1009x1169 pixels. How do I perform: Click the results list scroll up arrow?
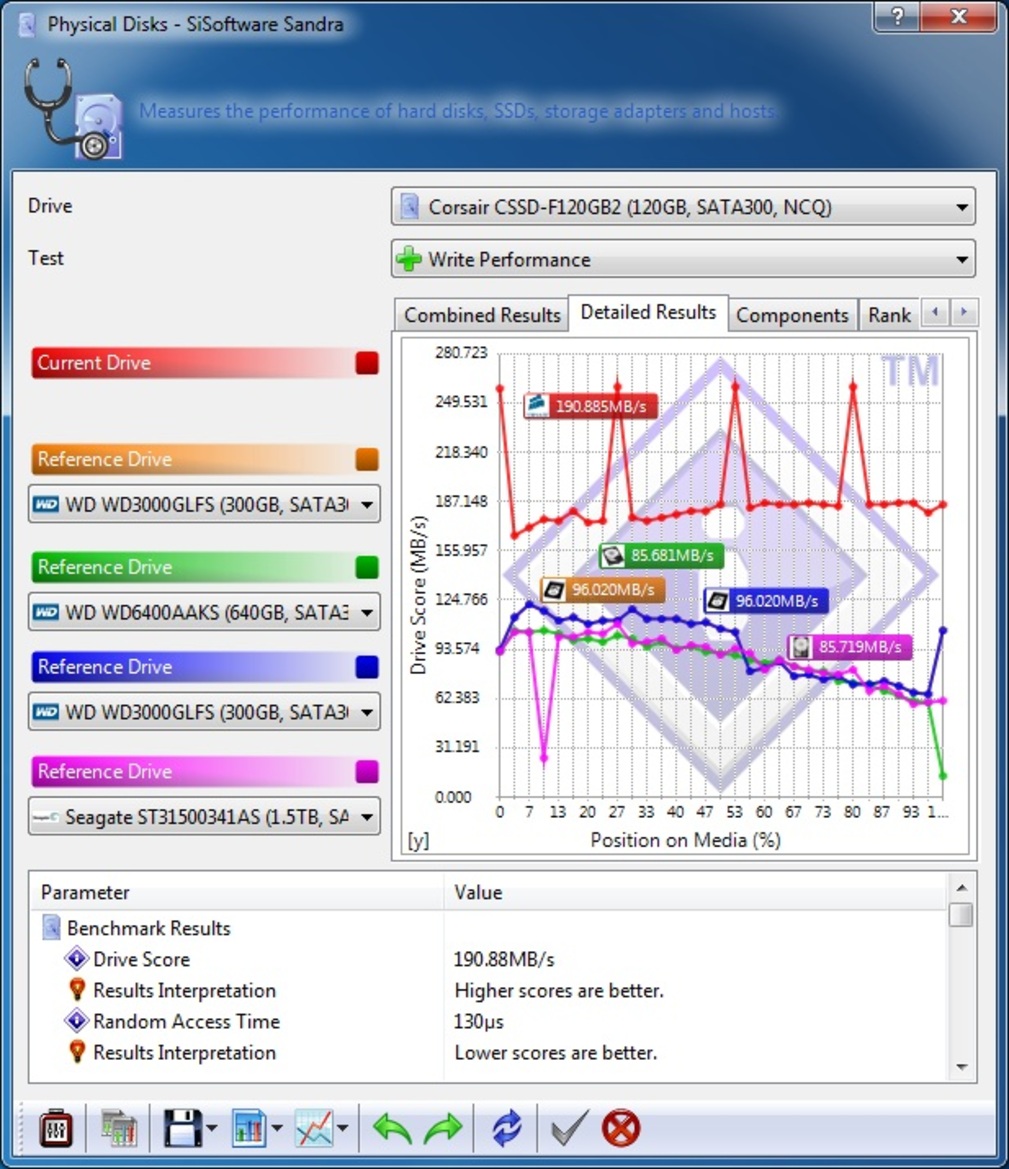961,887
